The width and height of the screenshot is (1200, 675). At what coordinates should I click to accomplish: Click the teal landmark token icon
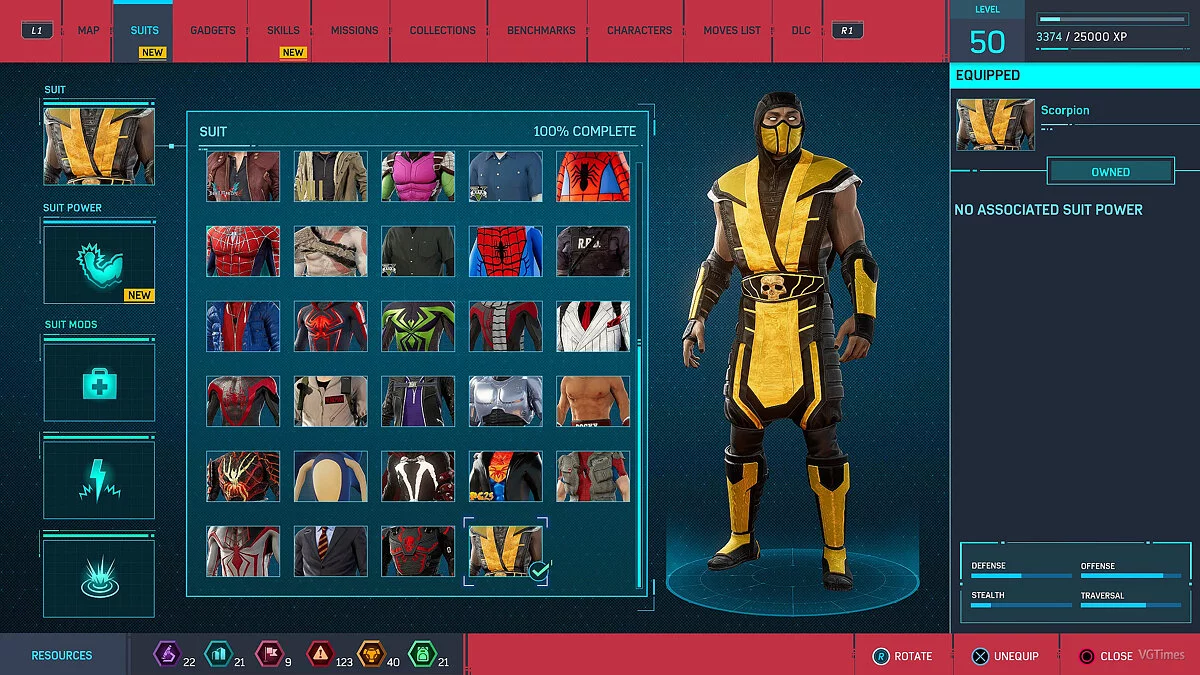tap(217, 655)
